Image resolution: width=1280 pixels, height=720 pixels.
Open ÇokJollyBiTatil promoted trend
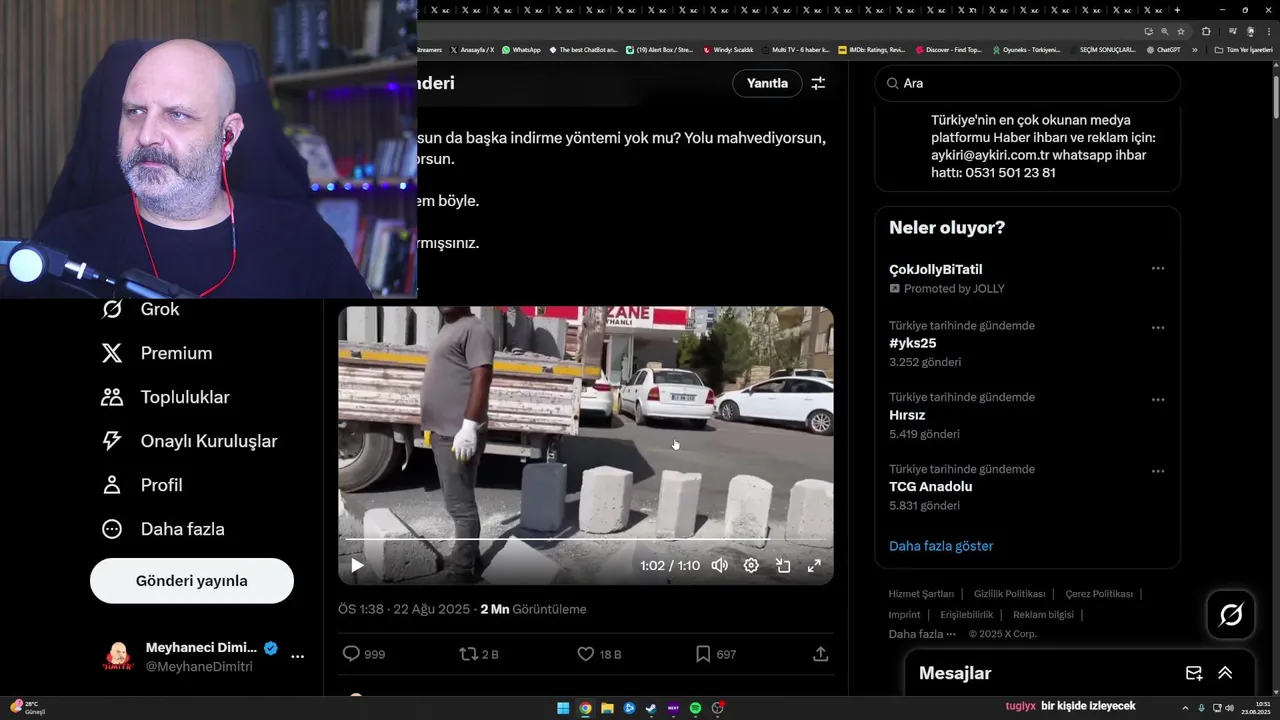(935, 269)
